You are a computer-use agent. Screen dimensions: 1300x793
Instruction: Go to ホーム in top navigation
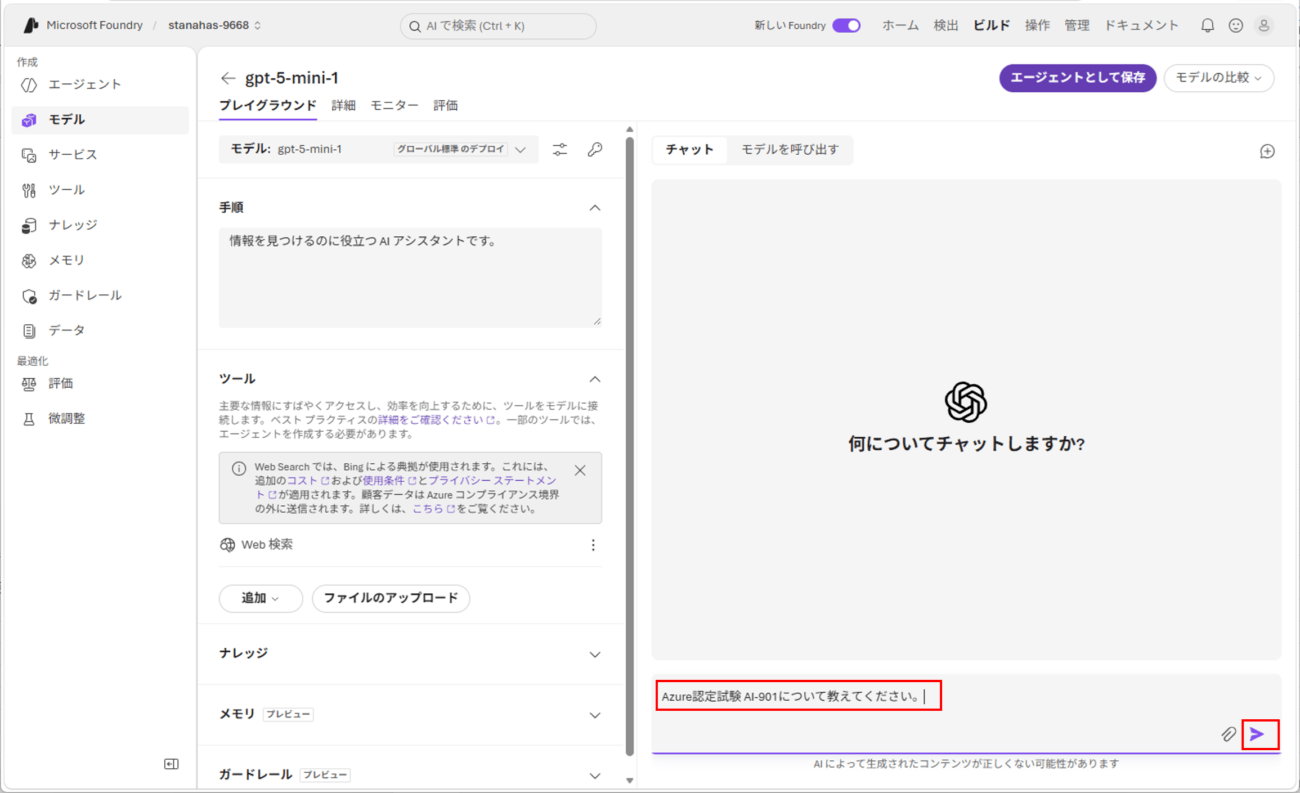[x=900, y=26]
